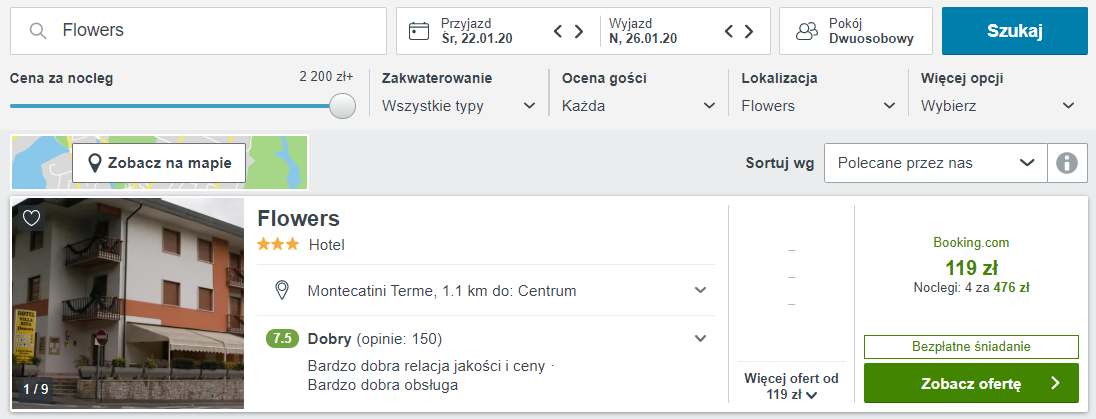Move departure date to previous day
The height and width of the screenshot is (419, 1096).
728,31
